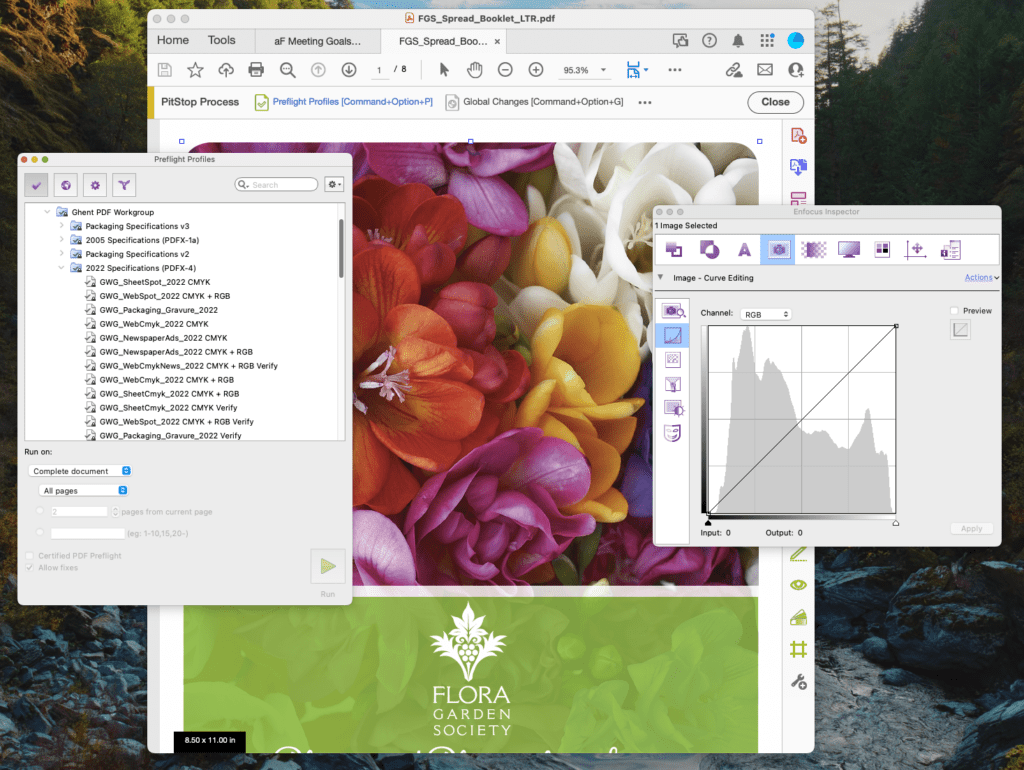Click Apply in Enfocus Inspector
Viewport: 1024px width, 770px height.
971,528
